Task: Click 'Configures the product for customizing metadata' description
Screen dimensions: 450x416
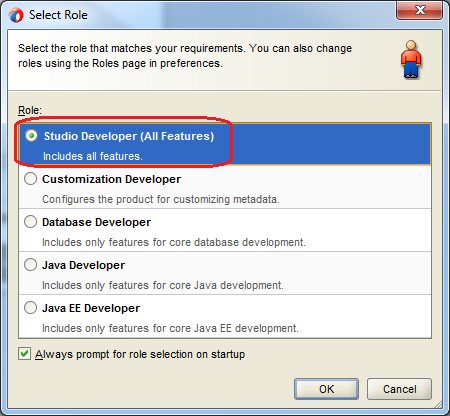Action: pos(161,199)
